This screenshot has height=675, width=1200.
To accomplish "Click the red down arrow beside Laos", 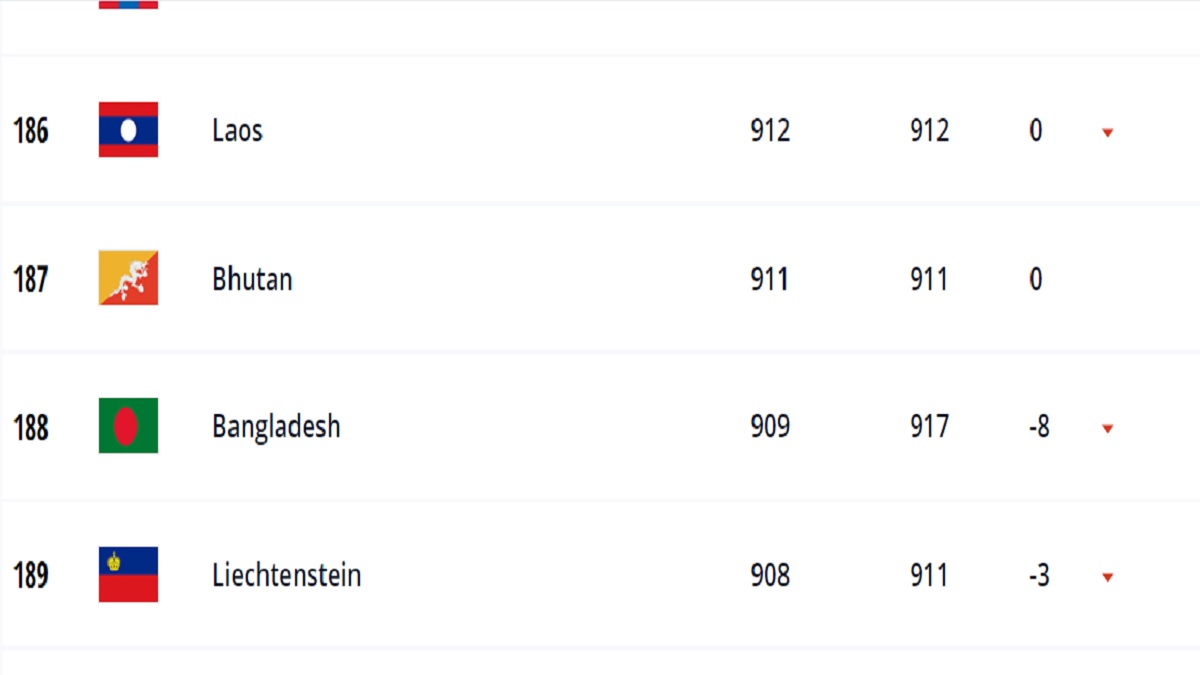I will pos(1107,132).
